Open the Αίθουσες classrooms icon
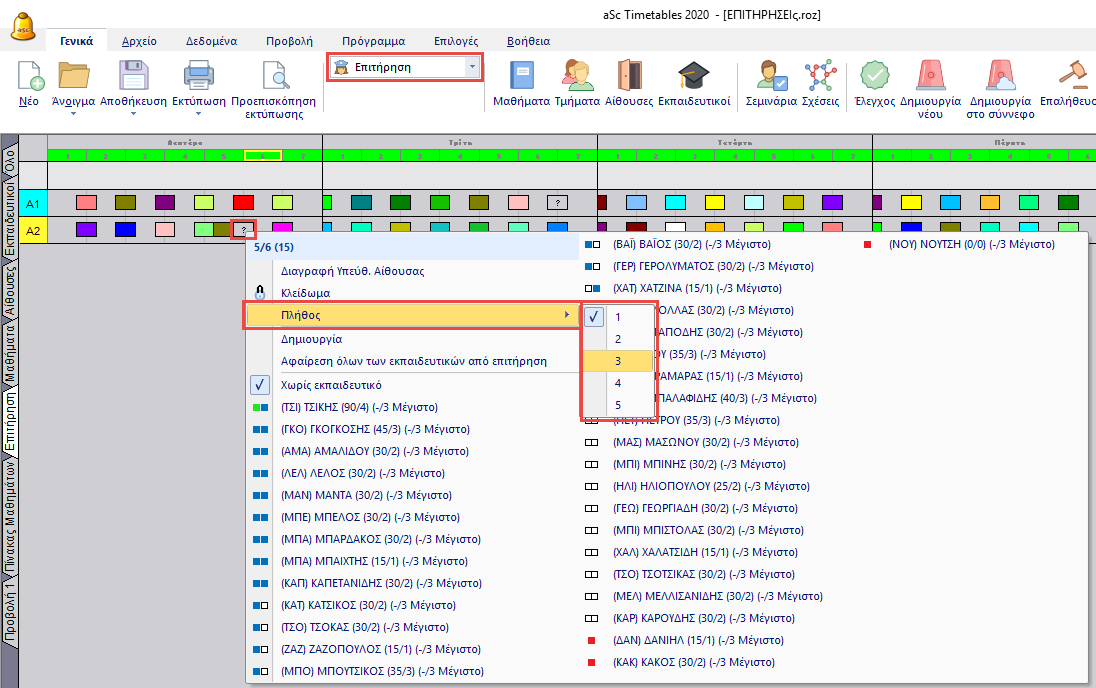The image size is (1096, 688). [x=629, y=77]
